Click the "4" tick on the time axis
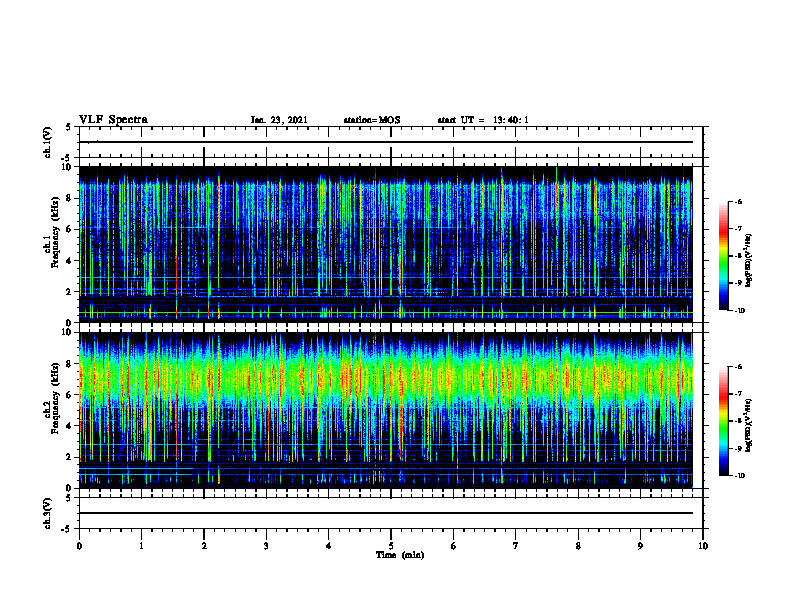This screenshot has height=612, width=792. tap(329, 546)
